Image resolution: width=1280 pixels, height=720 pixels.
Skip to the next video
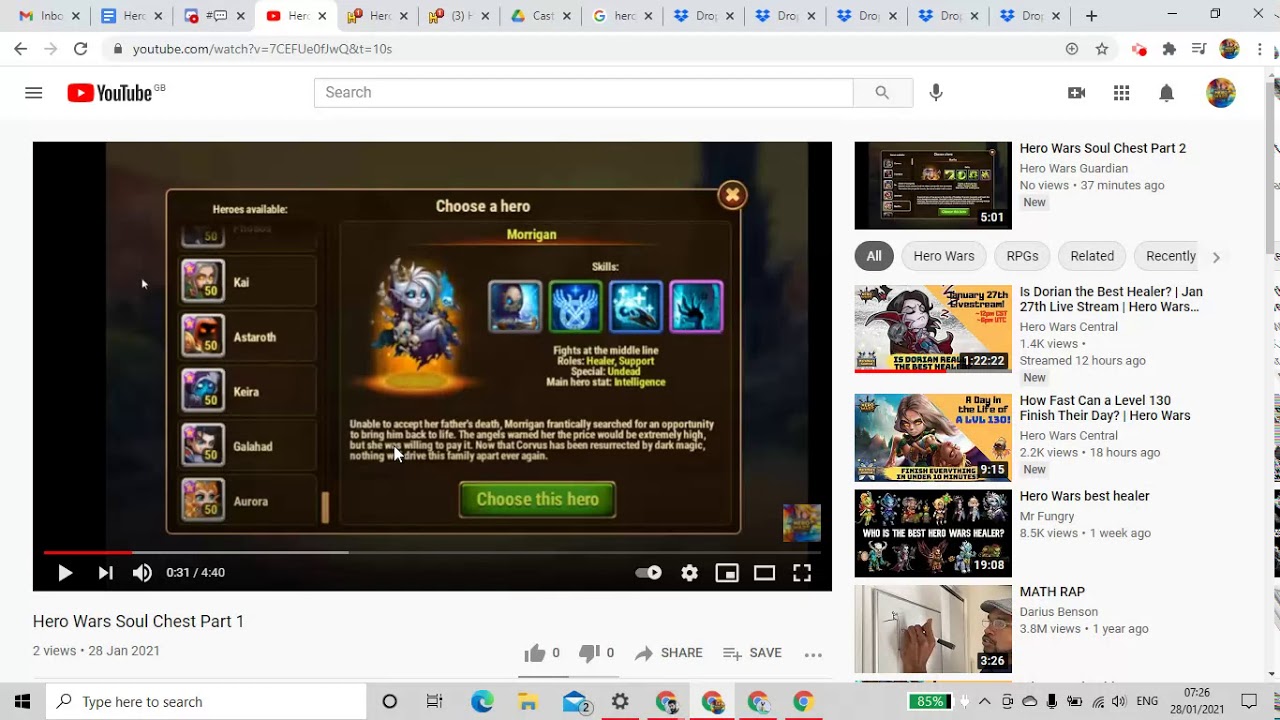click(x=105, y=573)
